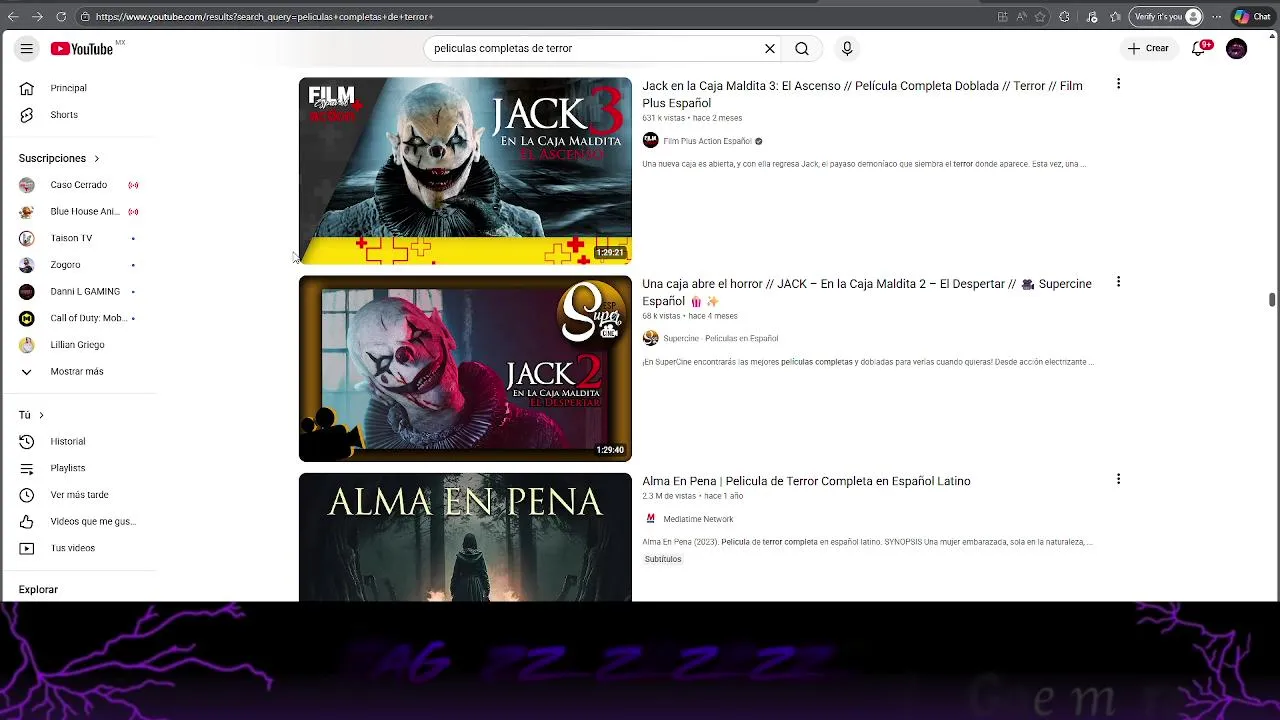Viewport: 1280px width, 720px height.
Task: Play the Jack 3 El Ascenso thumbnail
Action: (465, 171)
